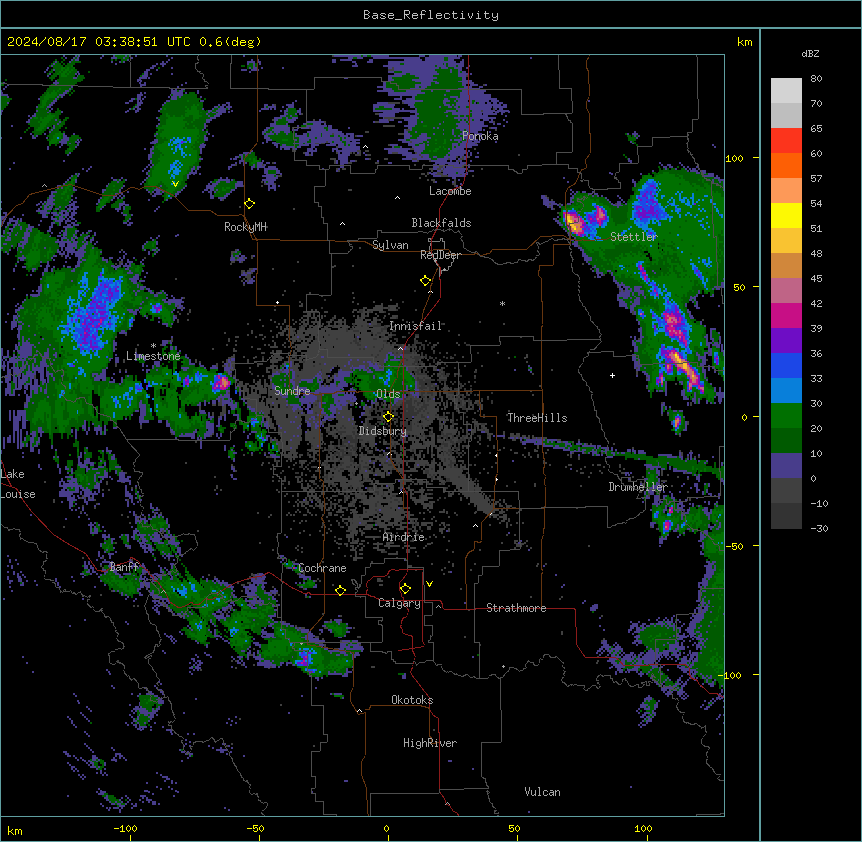The width and height of the screenshot is (862, 842).
Task: Click the 50 tick on the bottom axis
Action: click(514, 828)
